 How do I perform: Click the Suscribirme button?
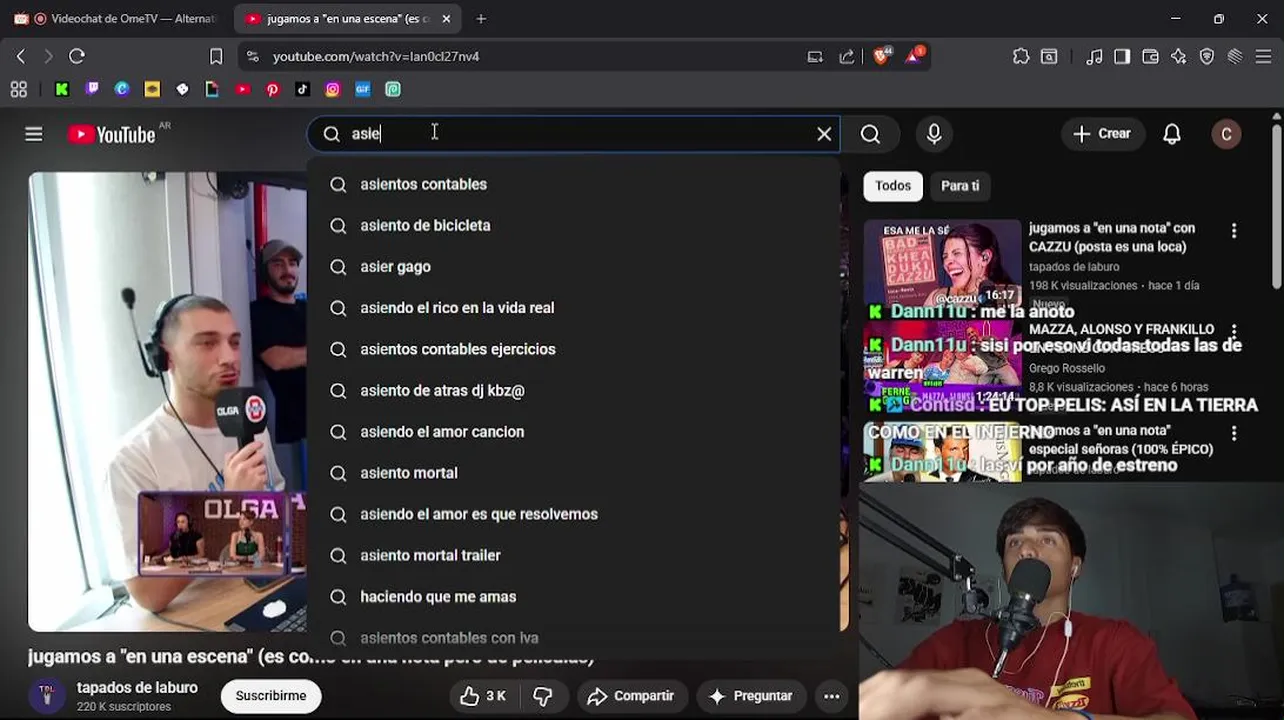coord(271,696)
